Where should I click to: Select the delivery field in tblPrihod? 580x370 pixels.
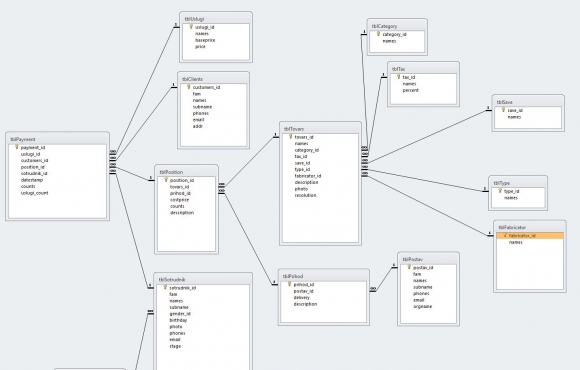click(301, 297)
